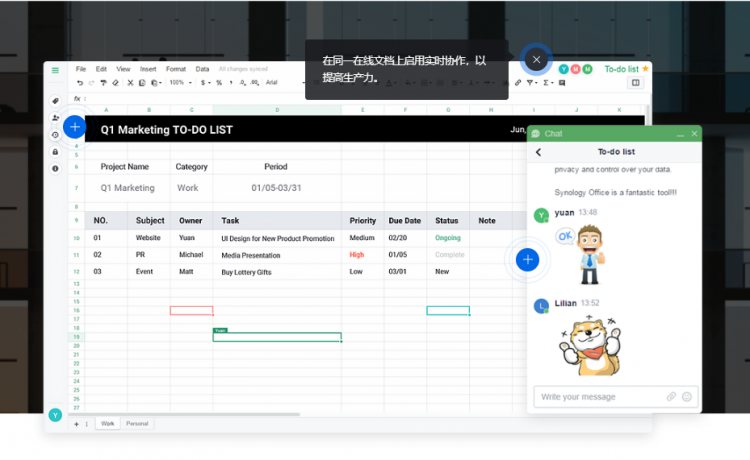The width and height of the screenshot is (750, 460).
Task: Attach a file in chat message box
Action: [x=672, y=397]
